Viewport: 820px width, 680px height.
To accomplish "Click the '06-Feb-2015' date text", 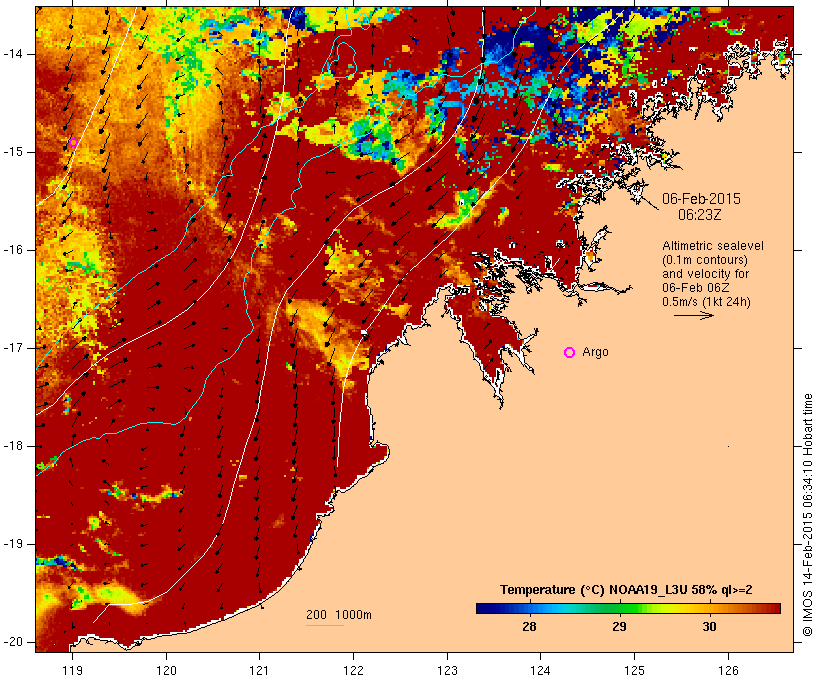I will coord(701,199).
